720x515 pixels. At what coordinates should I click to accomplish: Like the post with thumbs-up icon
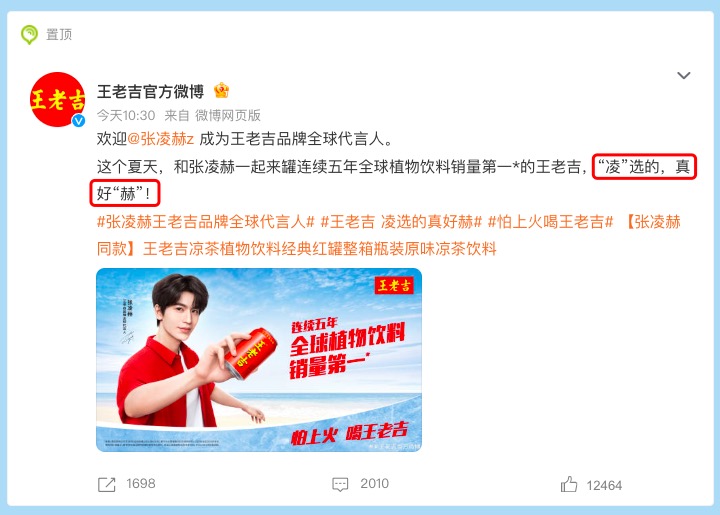[568, 484]
